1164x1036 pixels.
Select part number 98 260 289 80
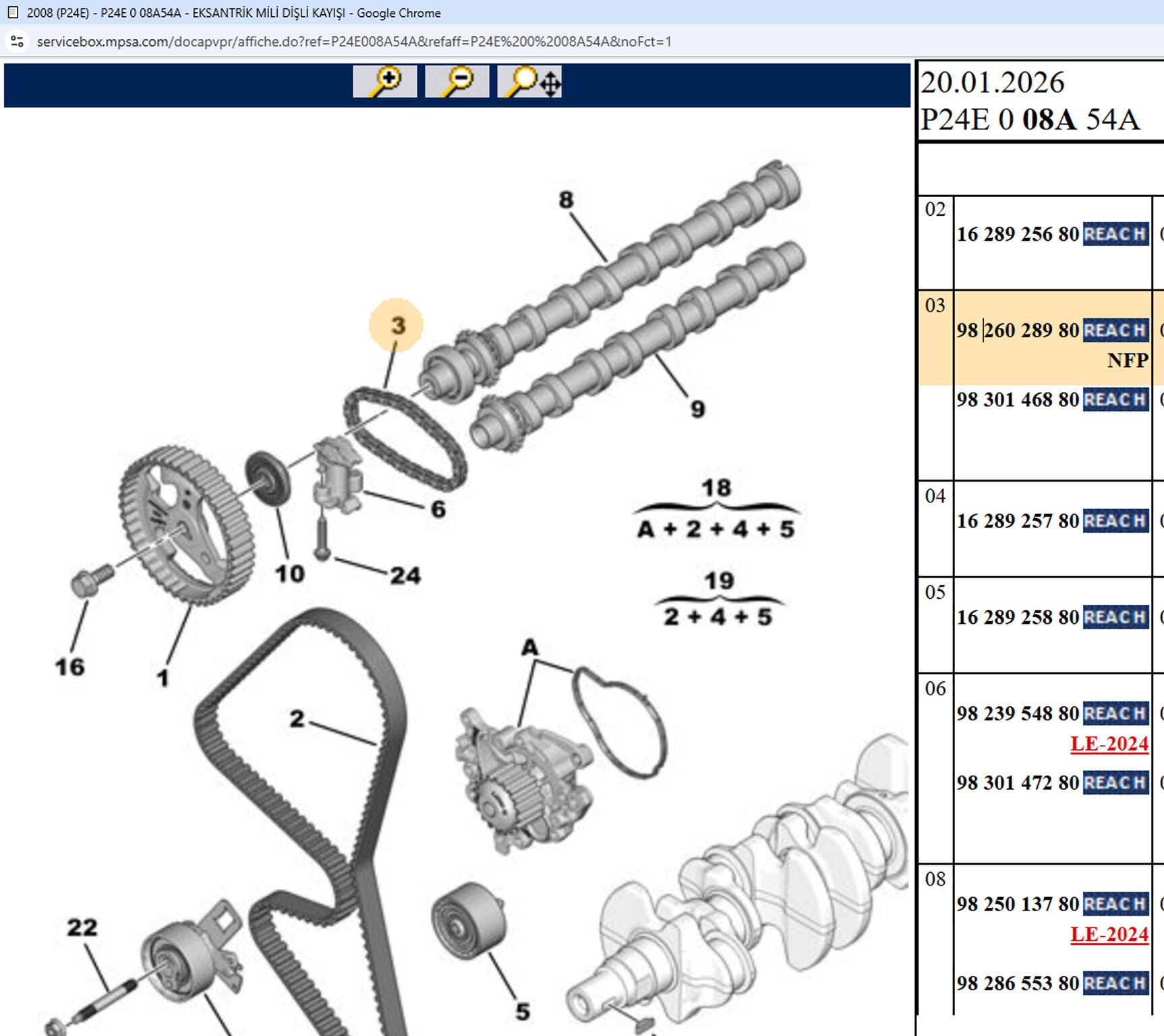pos(1018,330)
